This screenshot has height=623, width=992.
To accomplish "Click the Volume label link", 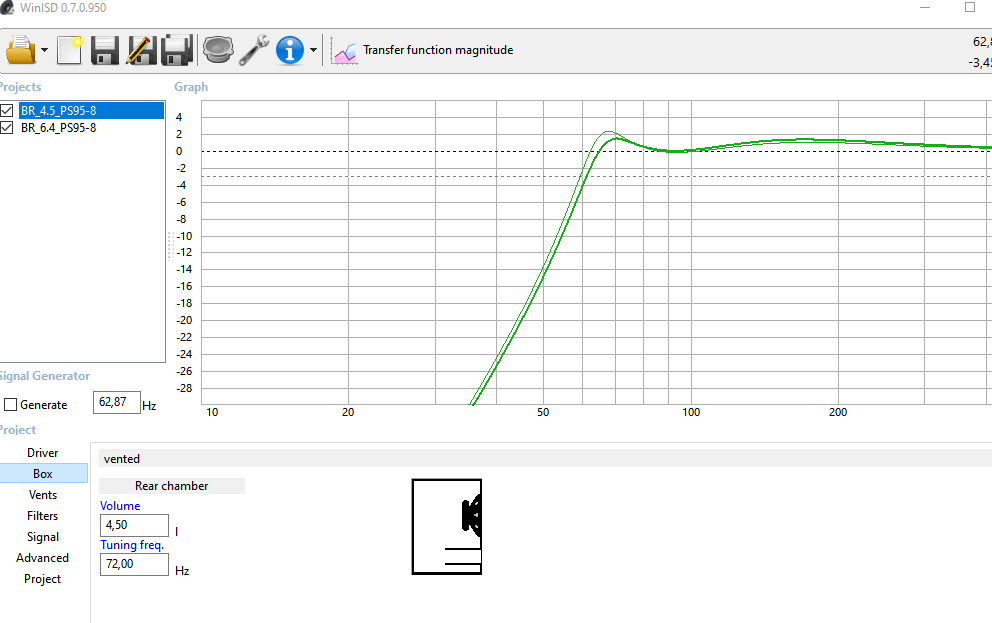I will point(120,506).
